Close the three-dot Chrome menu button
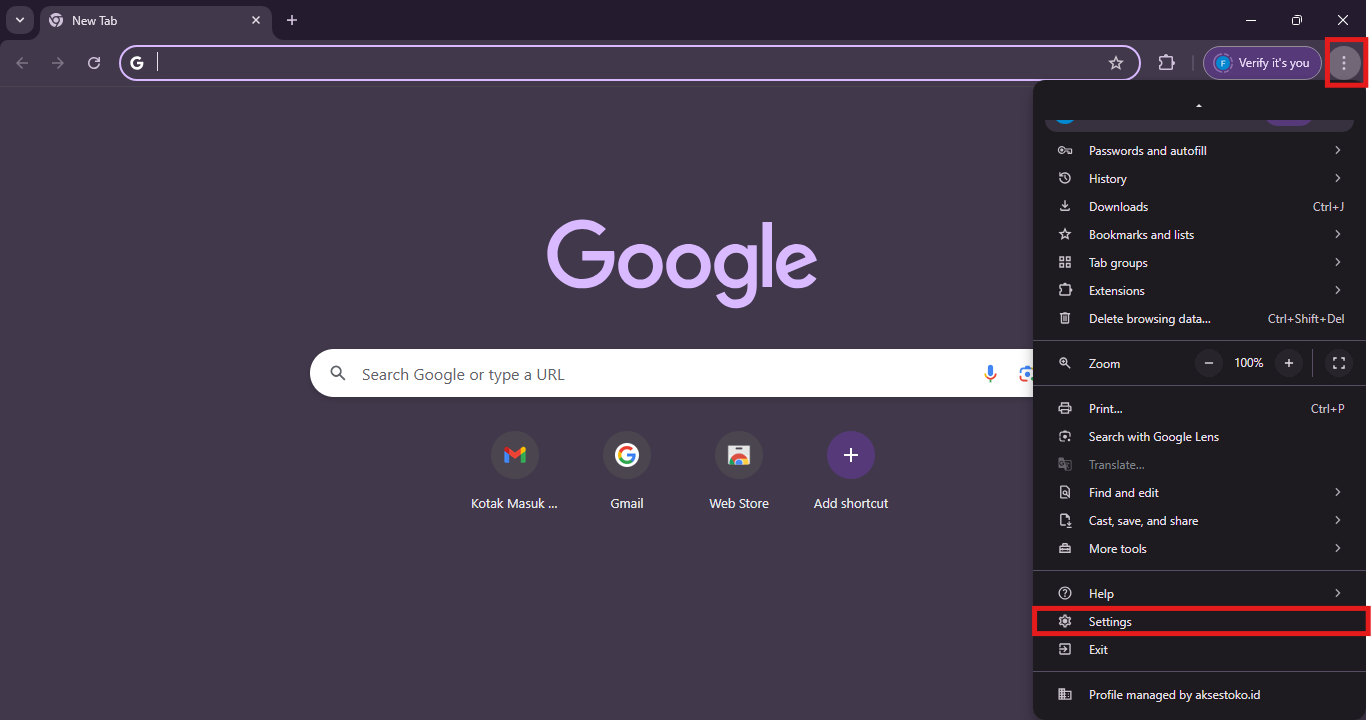The image size is (1371, 720). pyautogui.click(x=1344, y=63)
